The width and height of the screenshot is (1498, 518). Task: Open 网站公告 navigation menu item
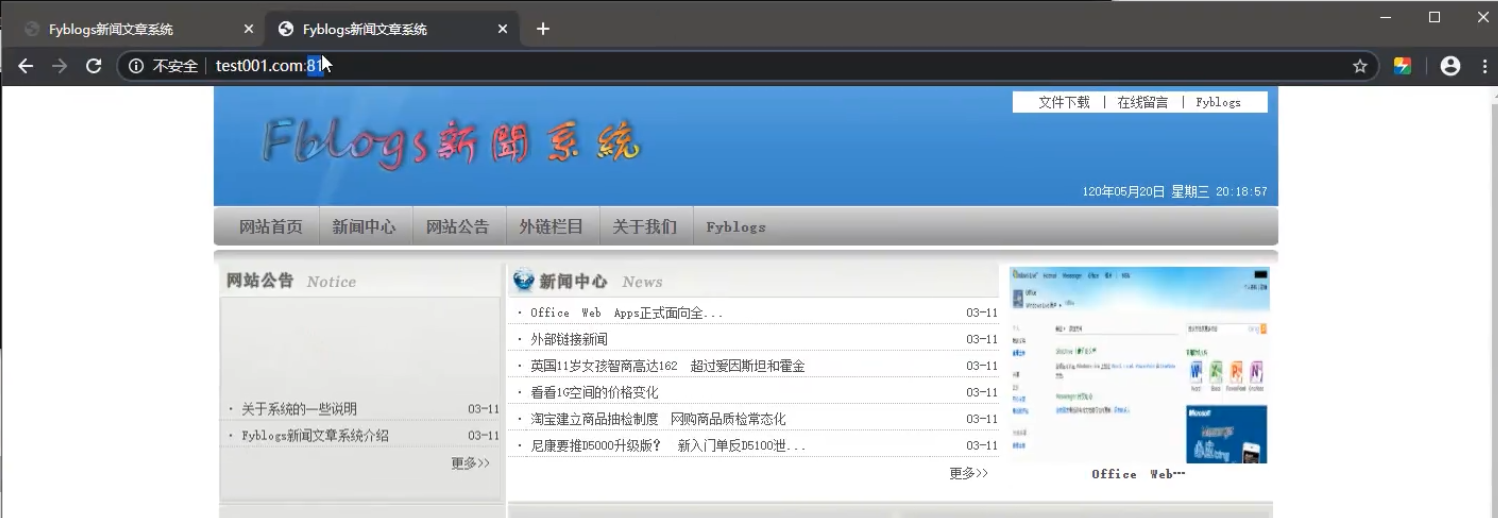coord(457,227)
